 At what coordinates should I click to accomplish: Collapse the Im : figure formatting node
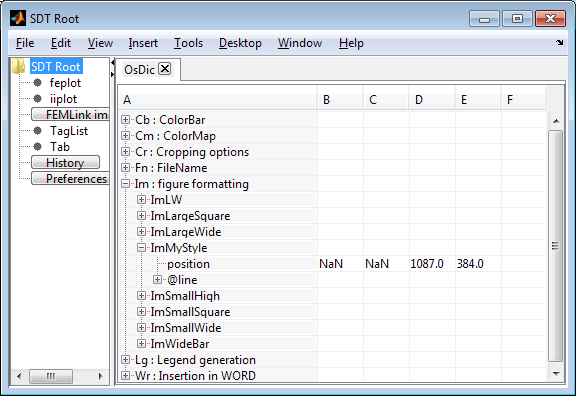tap(125, 183)
